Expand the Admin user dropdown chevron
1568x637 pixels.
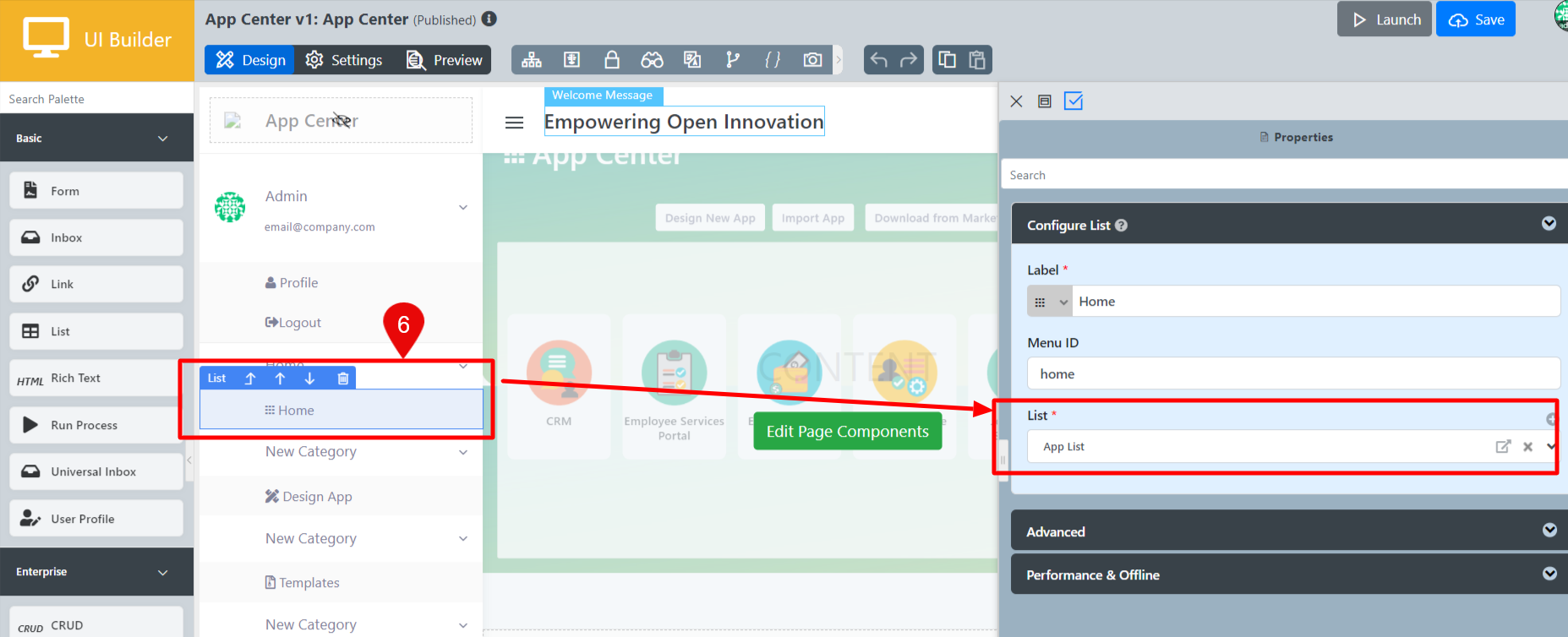pyautogui.click(x=463, y=208)
